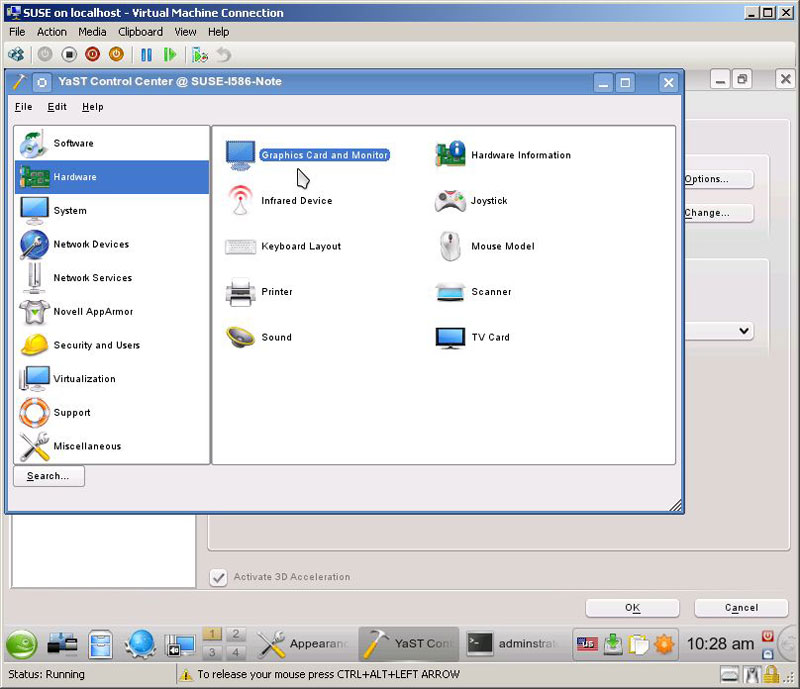
Task: Click OK in background dialog
Action: (x=632, y=608)
